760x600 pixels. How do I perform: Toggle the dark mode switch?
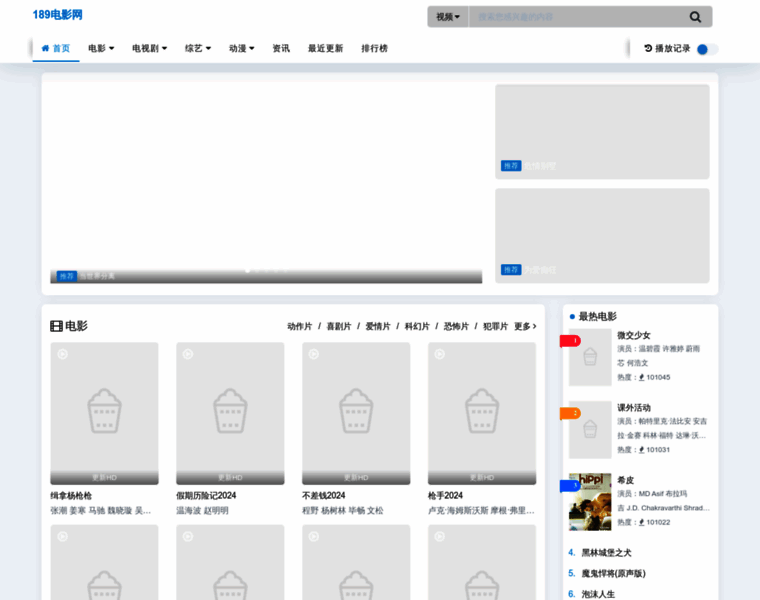click(x=707, y=49)
